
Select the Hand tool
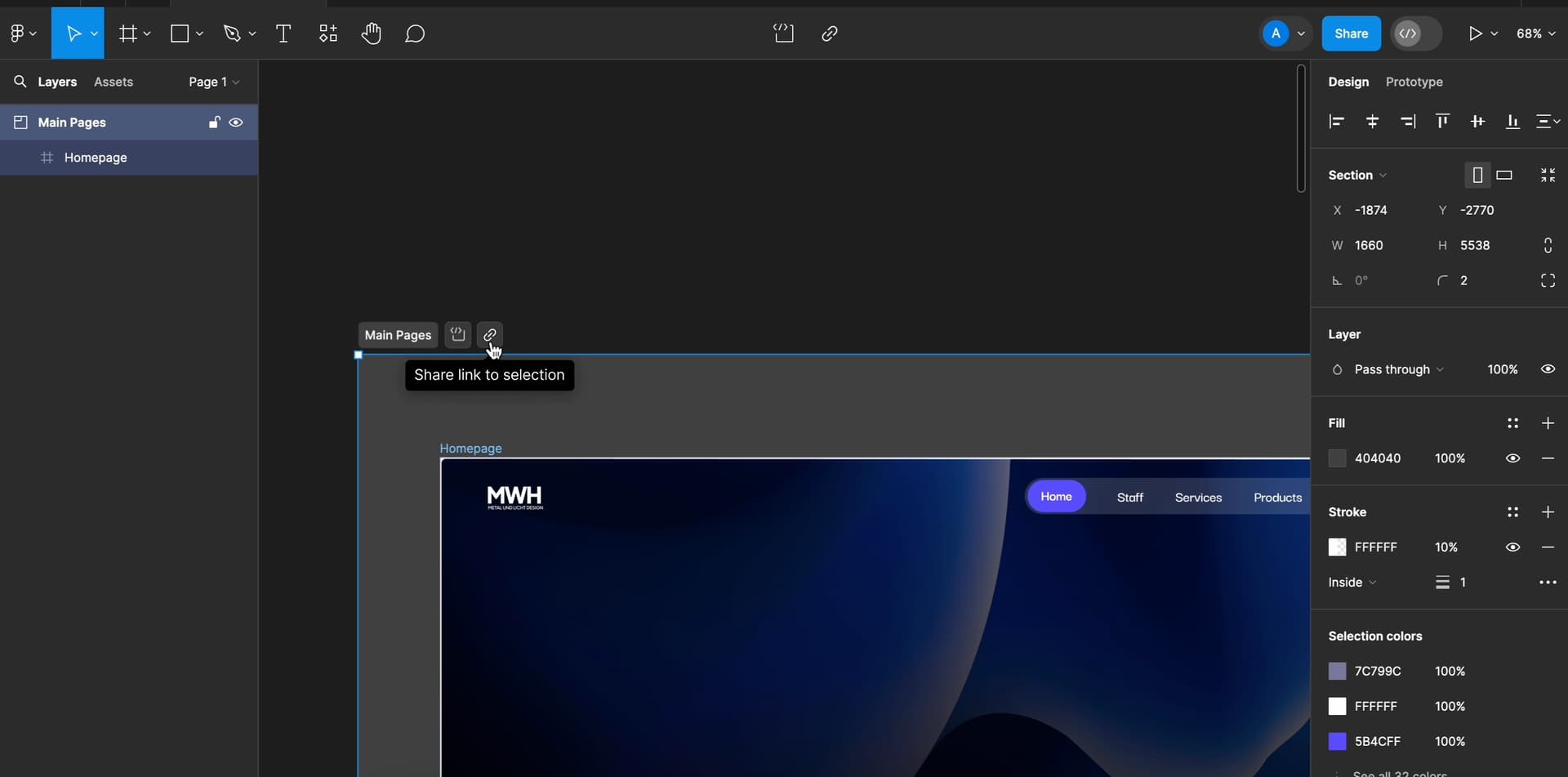pyautogui.click(x=372, y=33)
